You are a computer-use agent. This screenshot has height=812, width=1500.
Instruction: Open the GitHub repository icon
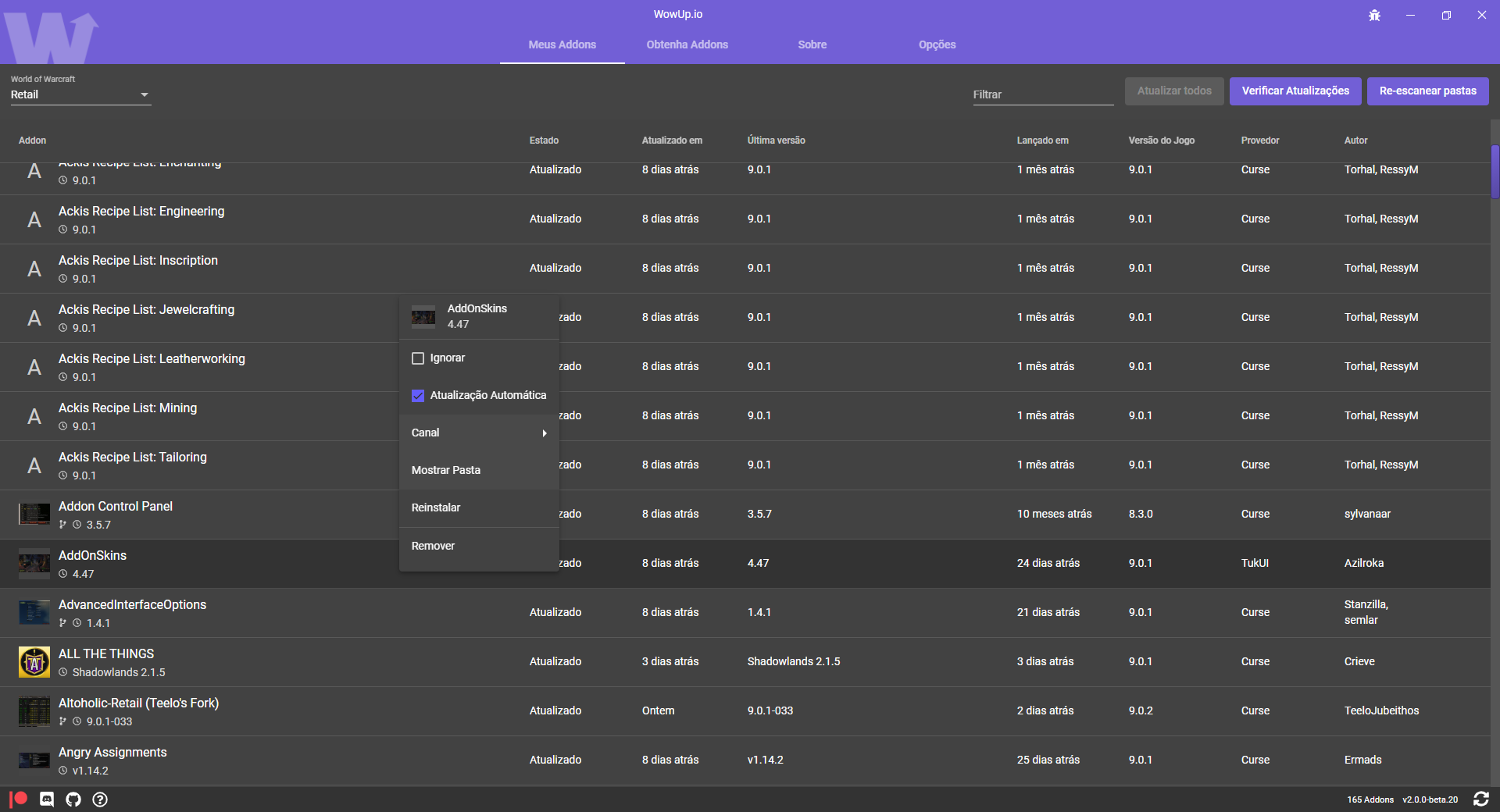click(x=73, y=799)
